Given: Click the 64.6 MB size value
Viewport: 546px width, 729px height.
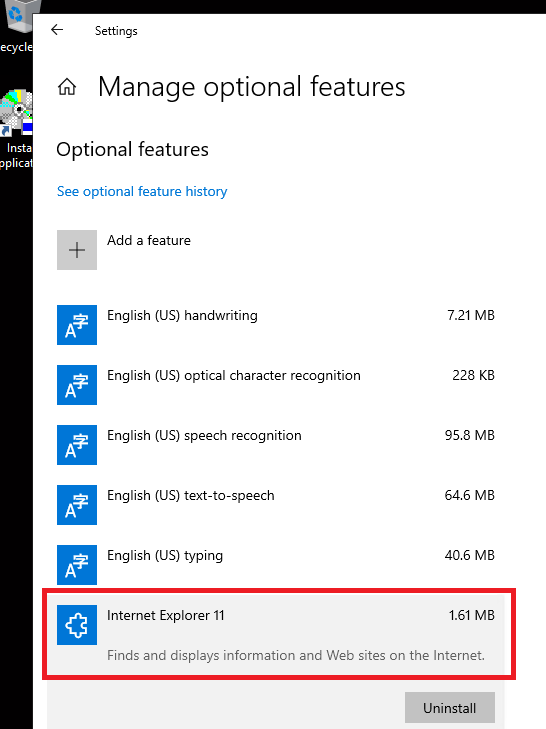Looking at the screenshot, I should click(x=469, y=495).
